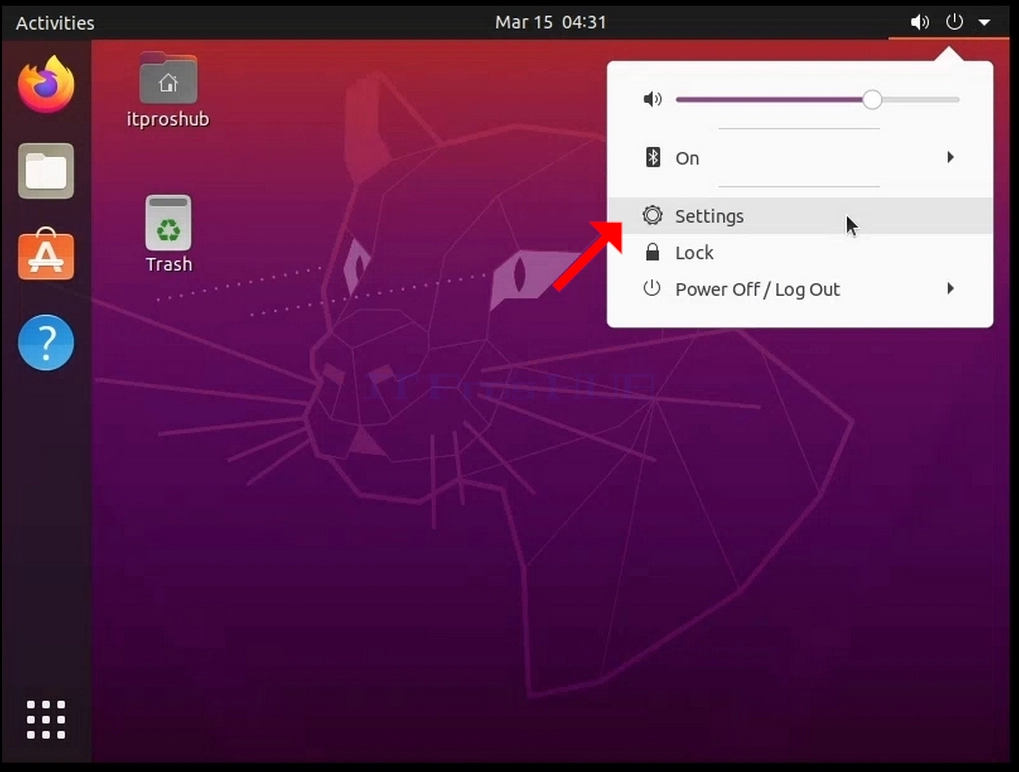
Task: Set the volume slider to its grey end
Action: point(957,100)
